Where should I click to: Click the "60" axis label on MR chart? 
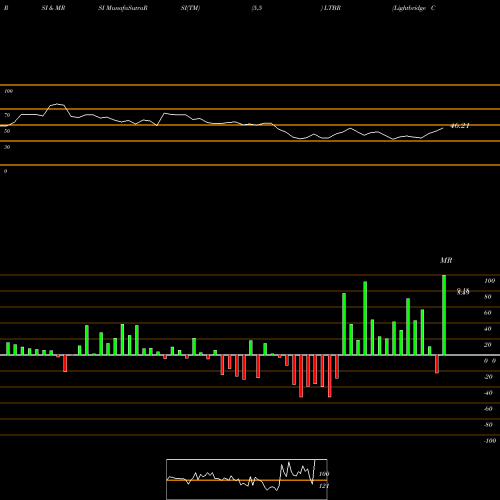pos(488,313)
